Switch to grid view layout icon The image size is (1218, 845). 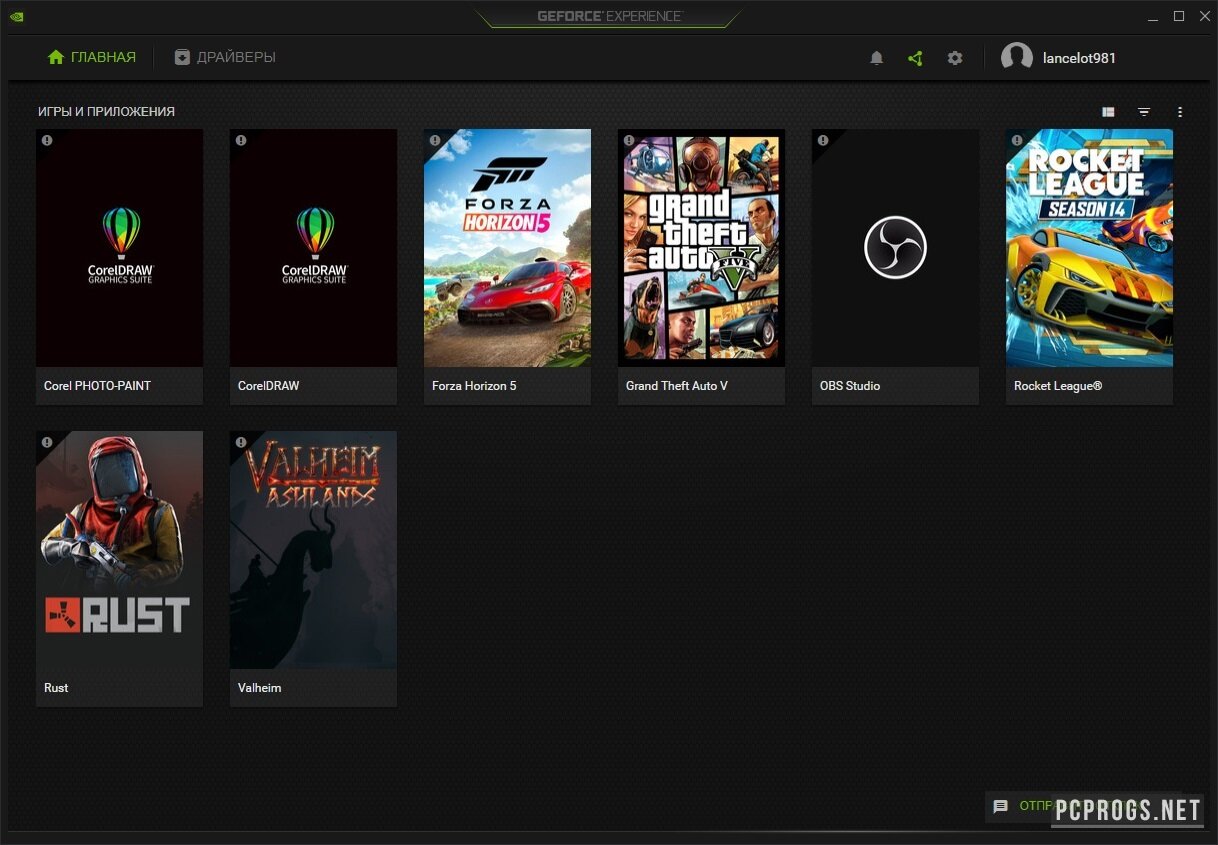click(x=1108, y=112)
